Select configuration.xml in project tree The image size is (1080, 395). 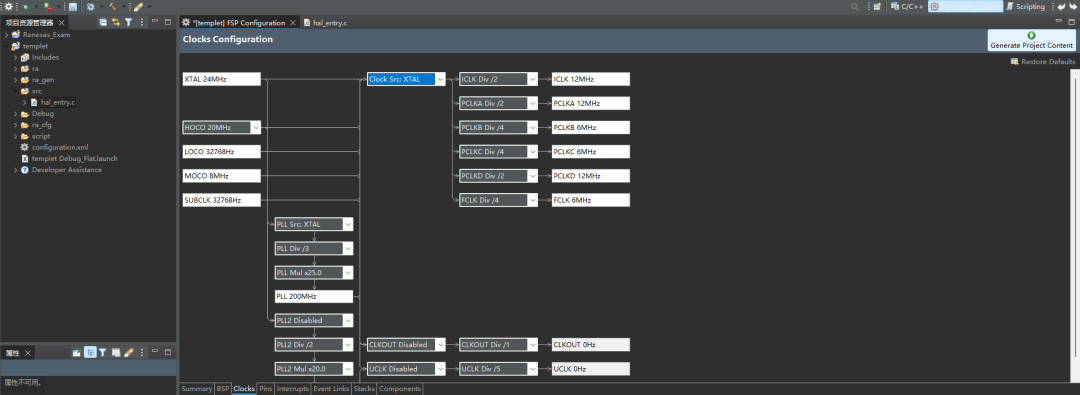54,147
